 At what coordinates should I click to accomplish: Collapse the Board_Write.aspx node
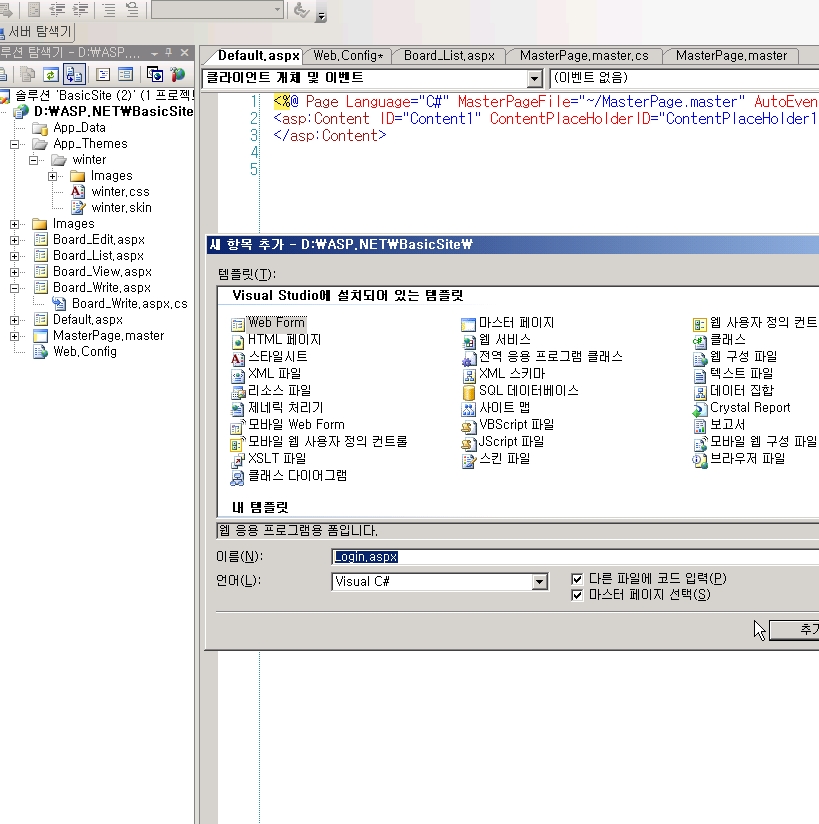pos(15,288)
